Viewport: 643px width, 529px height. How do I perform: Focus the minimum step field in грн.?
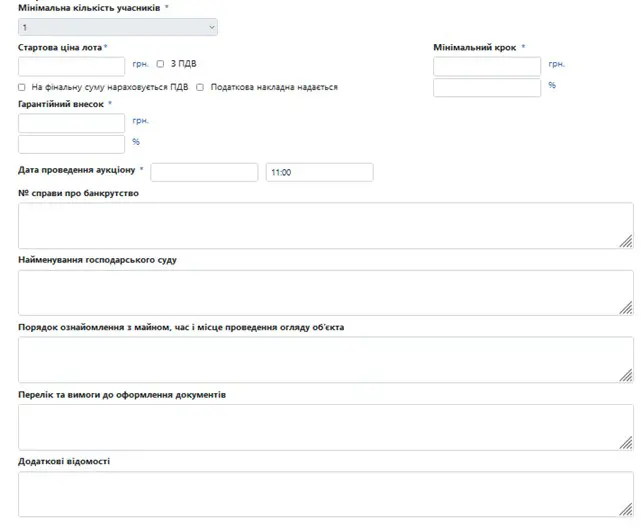[487, 67]
